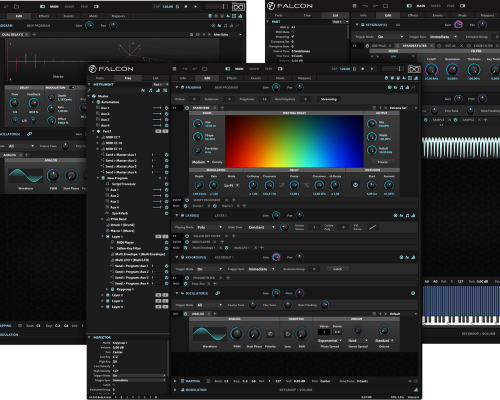
Task: Toggle Streaming checkbox in back-right window
Action: [x=293, y=37]
